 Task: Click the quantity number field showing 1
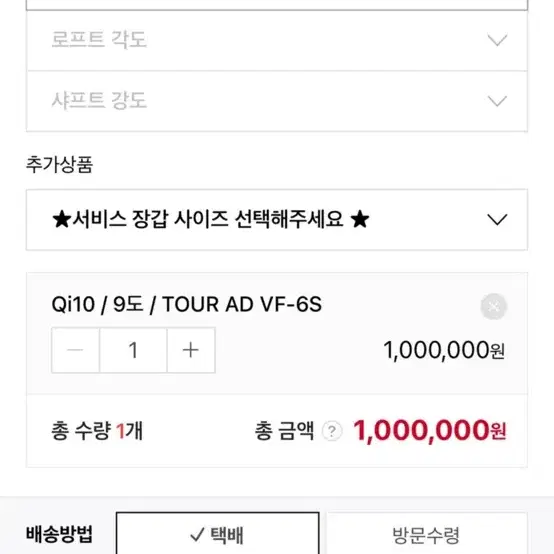point(133,350)
